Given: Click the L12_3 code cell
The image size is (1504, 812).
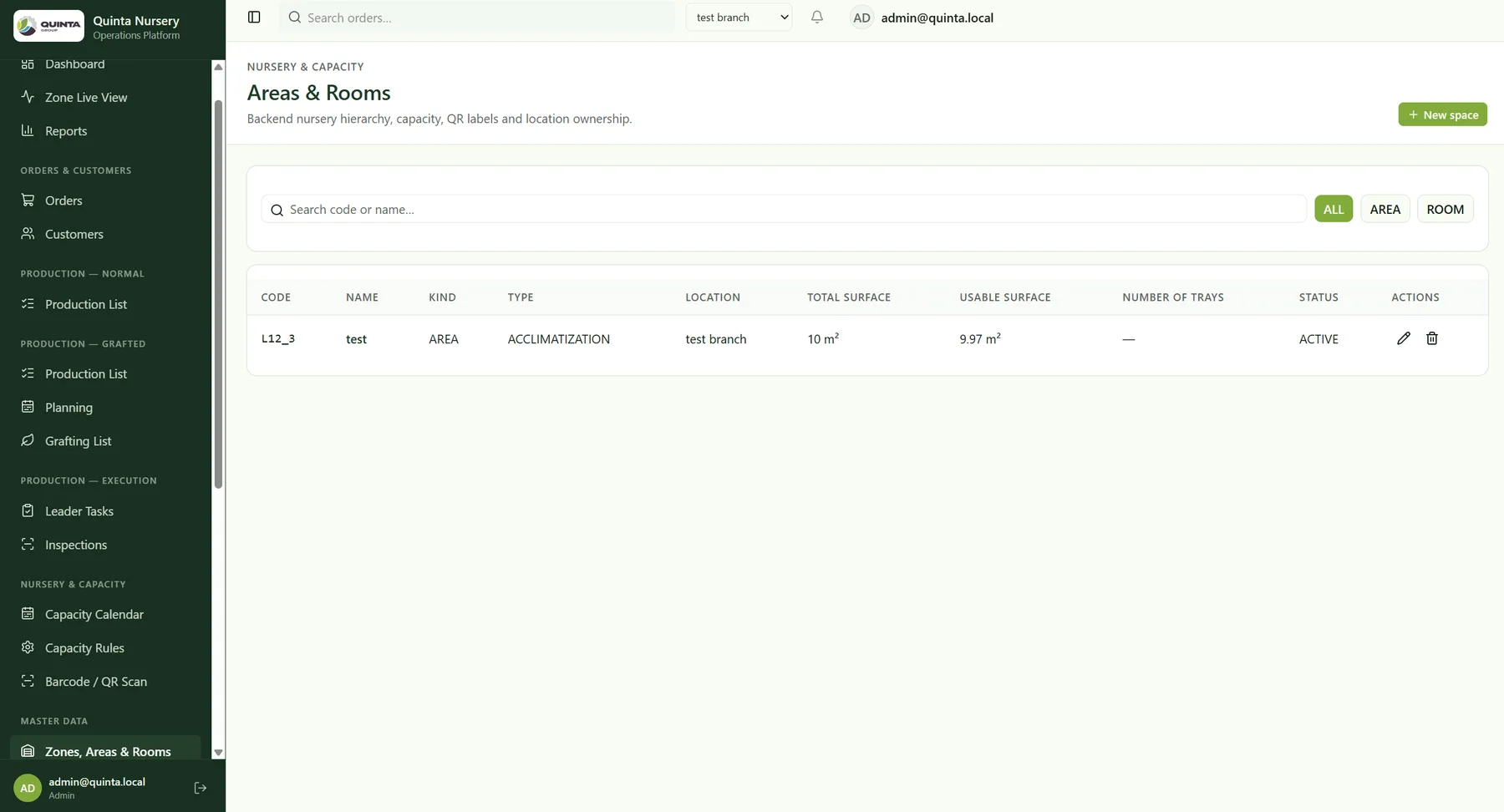Looking at the screenshot, I should (278, 338).
